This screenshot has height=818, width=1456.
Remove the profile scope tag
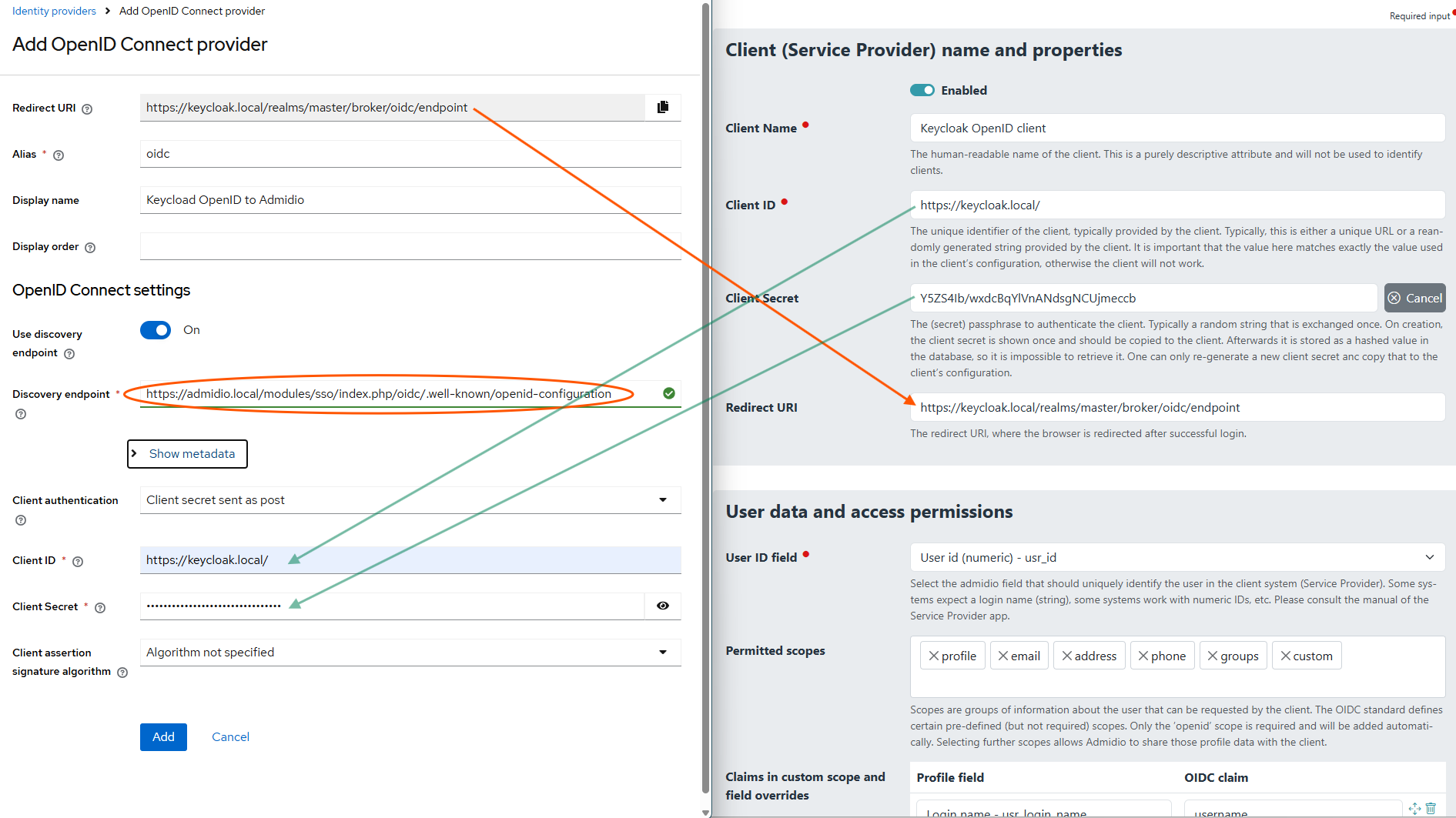[933, 656]
